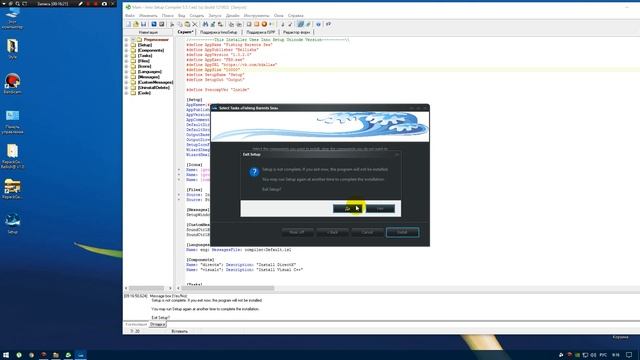
Task: Expand the [Languages] tree node
Action: 127,72
